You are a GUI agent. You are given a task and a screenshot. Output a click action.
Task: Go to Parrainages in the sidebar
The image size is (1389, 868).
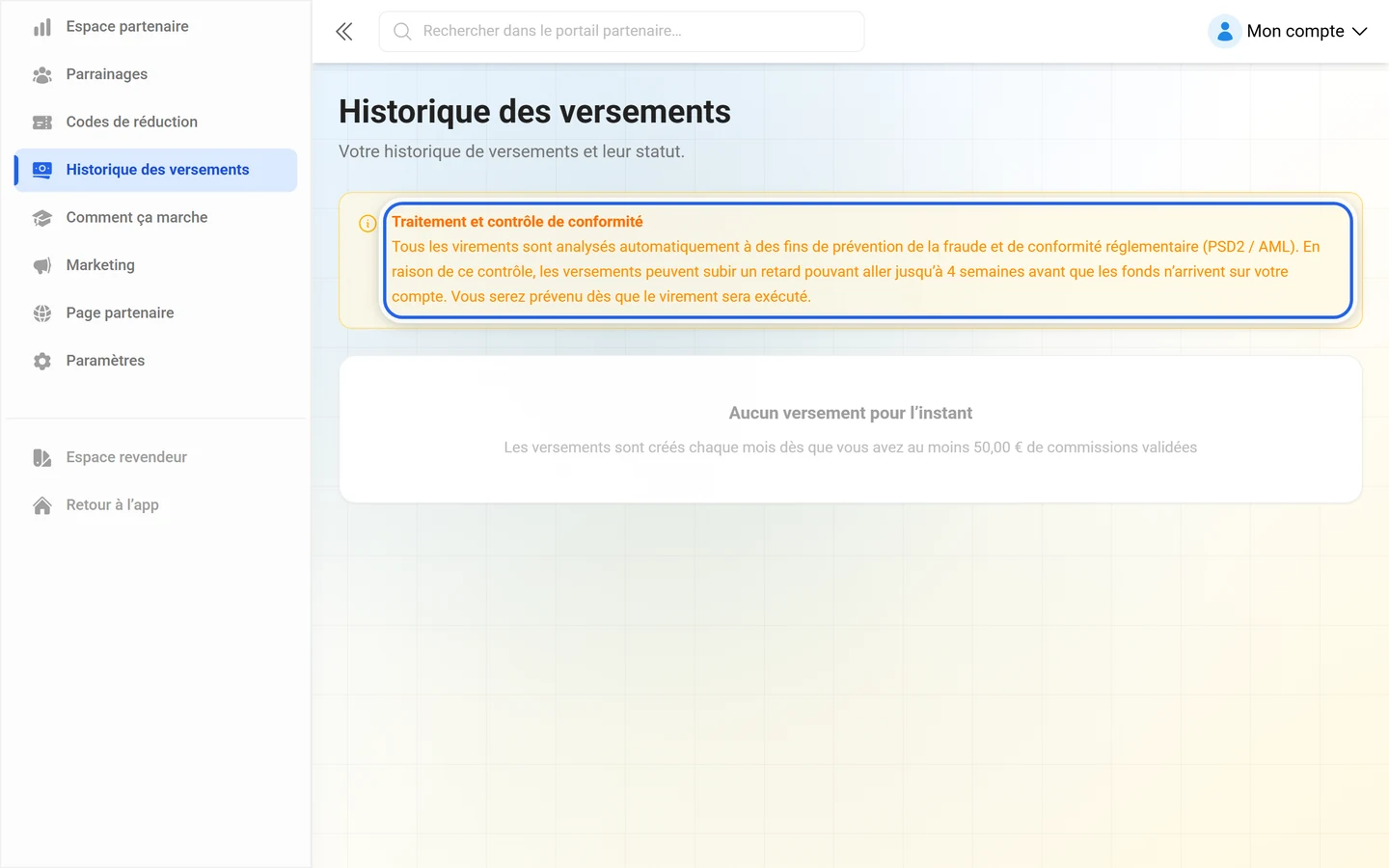[x=155, y=74]
